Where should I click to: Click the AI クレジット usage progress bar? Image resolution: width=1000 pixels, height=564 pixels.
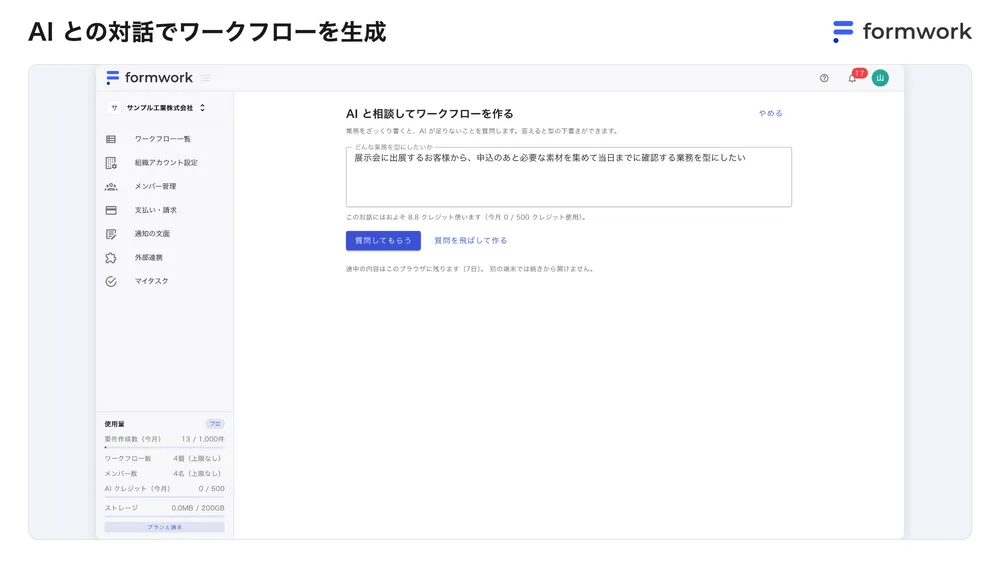pyautogui.click(x=165, y=497)
